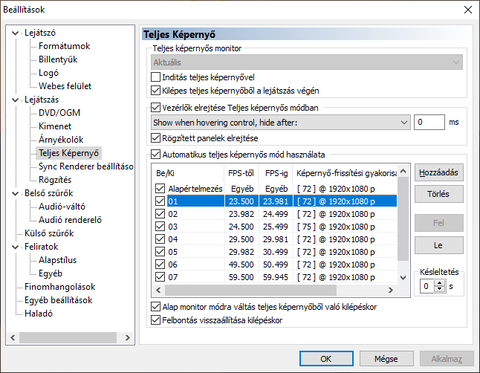This screenshot has height=373, width=480.
Task: Toggle 'Alap monitor módra váltás' checkbox
Action: (x=156, y=307)
